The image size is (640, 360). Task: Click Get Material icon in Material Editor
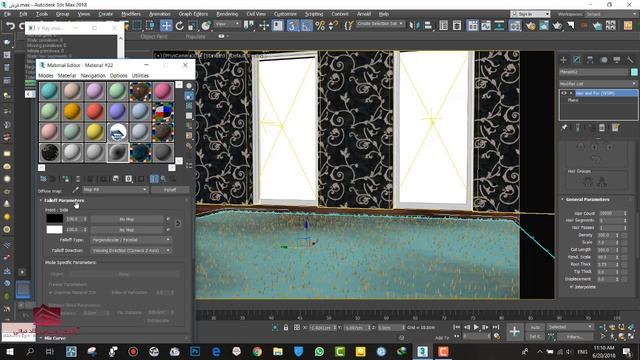tap(43, 179)
